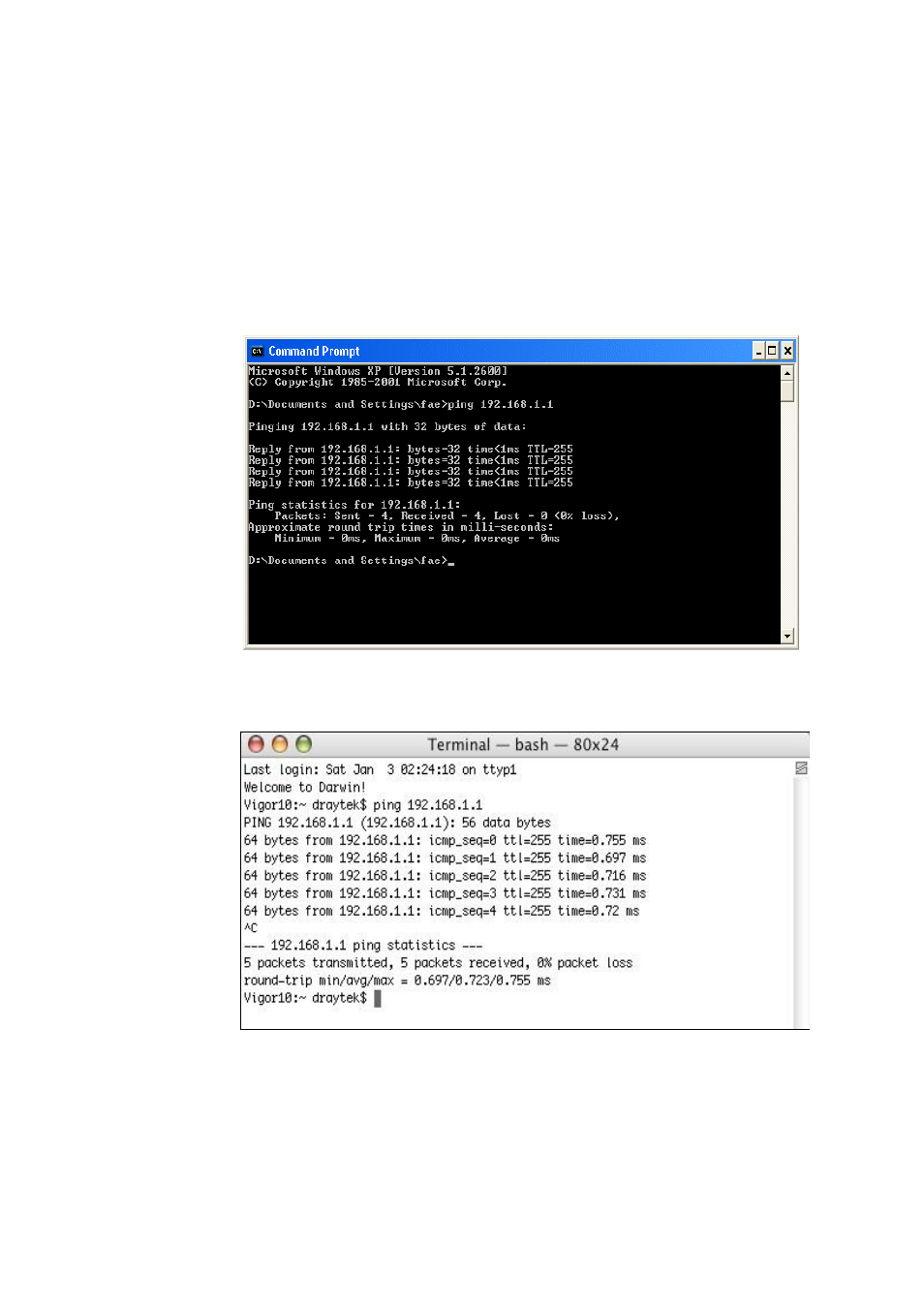Click the 'Ping statistics for 192.168.1.1:' line

coord(354,505)
